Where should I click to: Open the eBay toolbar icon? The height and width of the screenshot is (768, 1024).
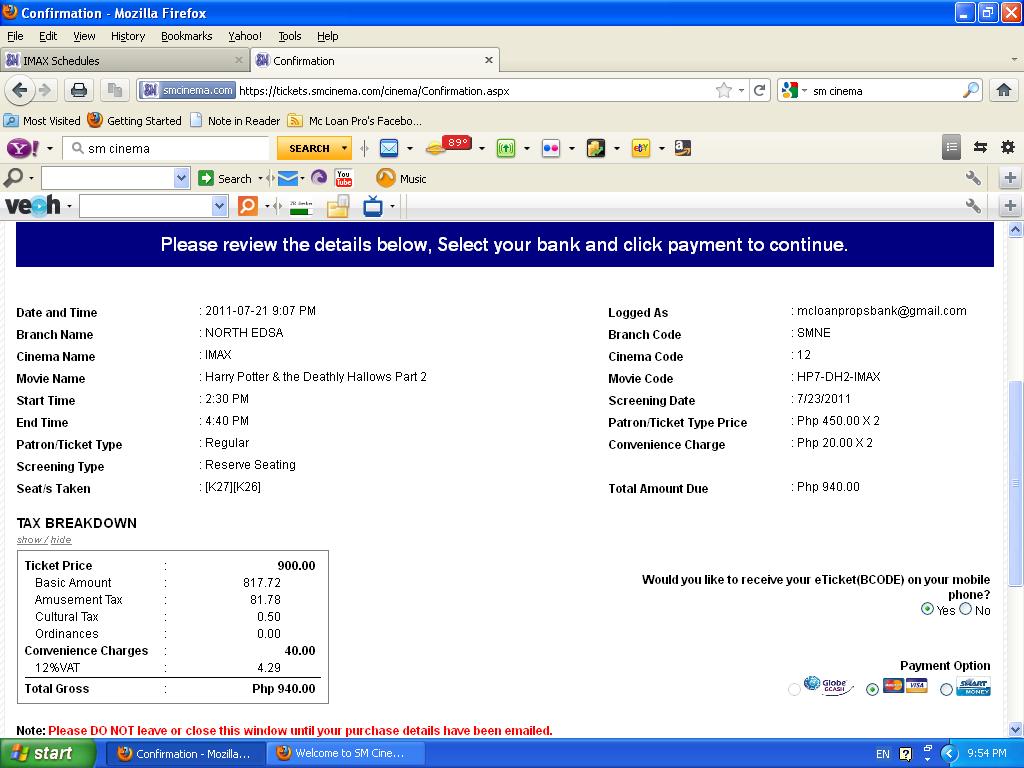[641, 148]
